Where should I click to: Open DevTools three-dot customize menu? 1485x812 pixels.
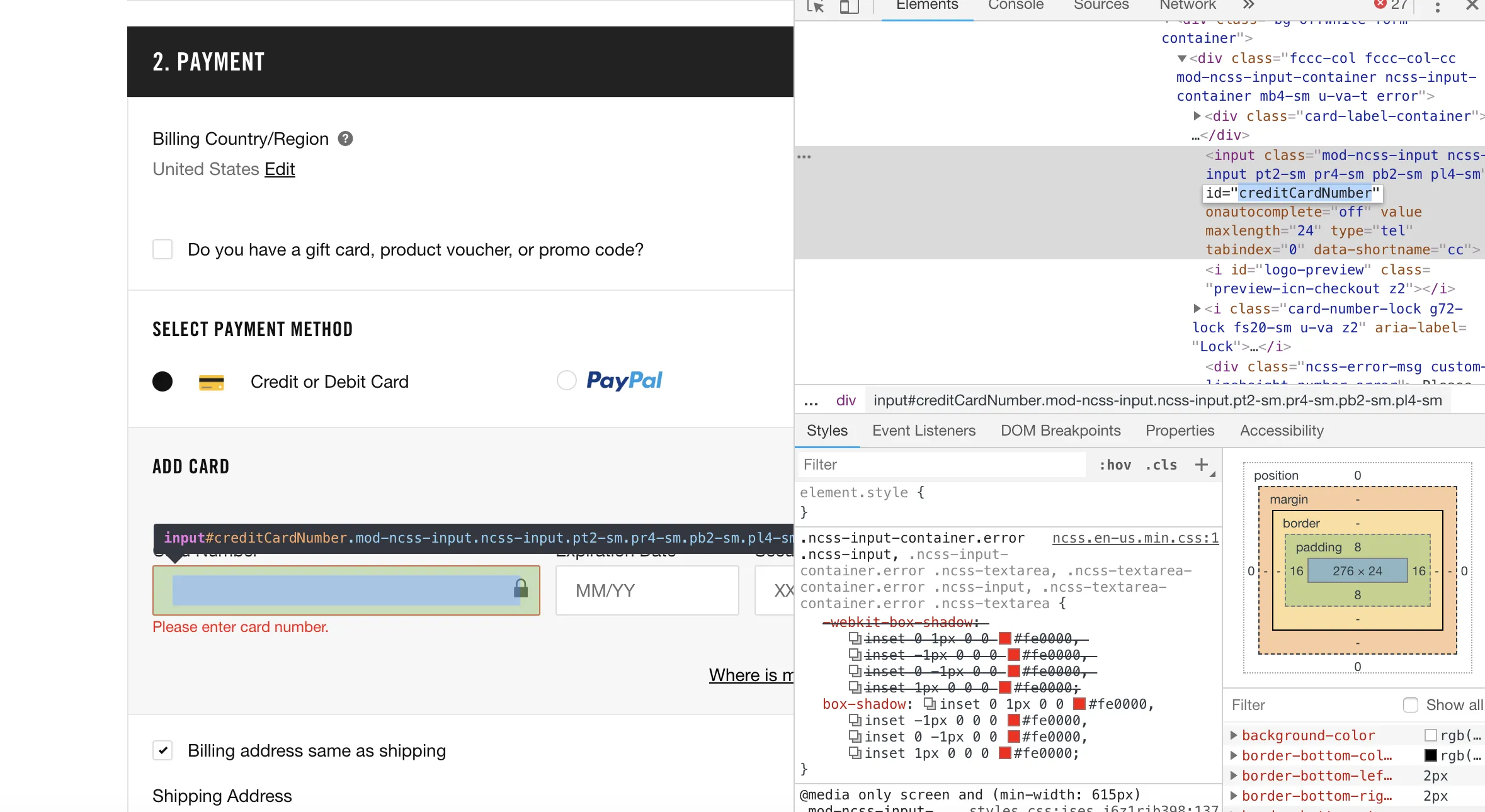tap(1437, 7)
